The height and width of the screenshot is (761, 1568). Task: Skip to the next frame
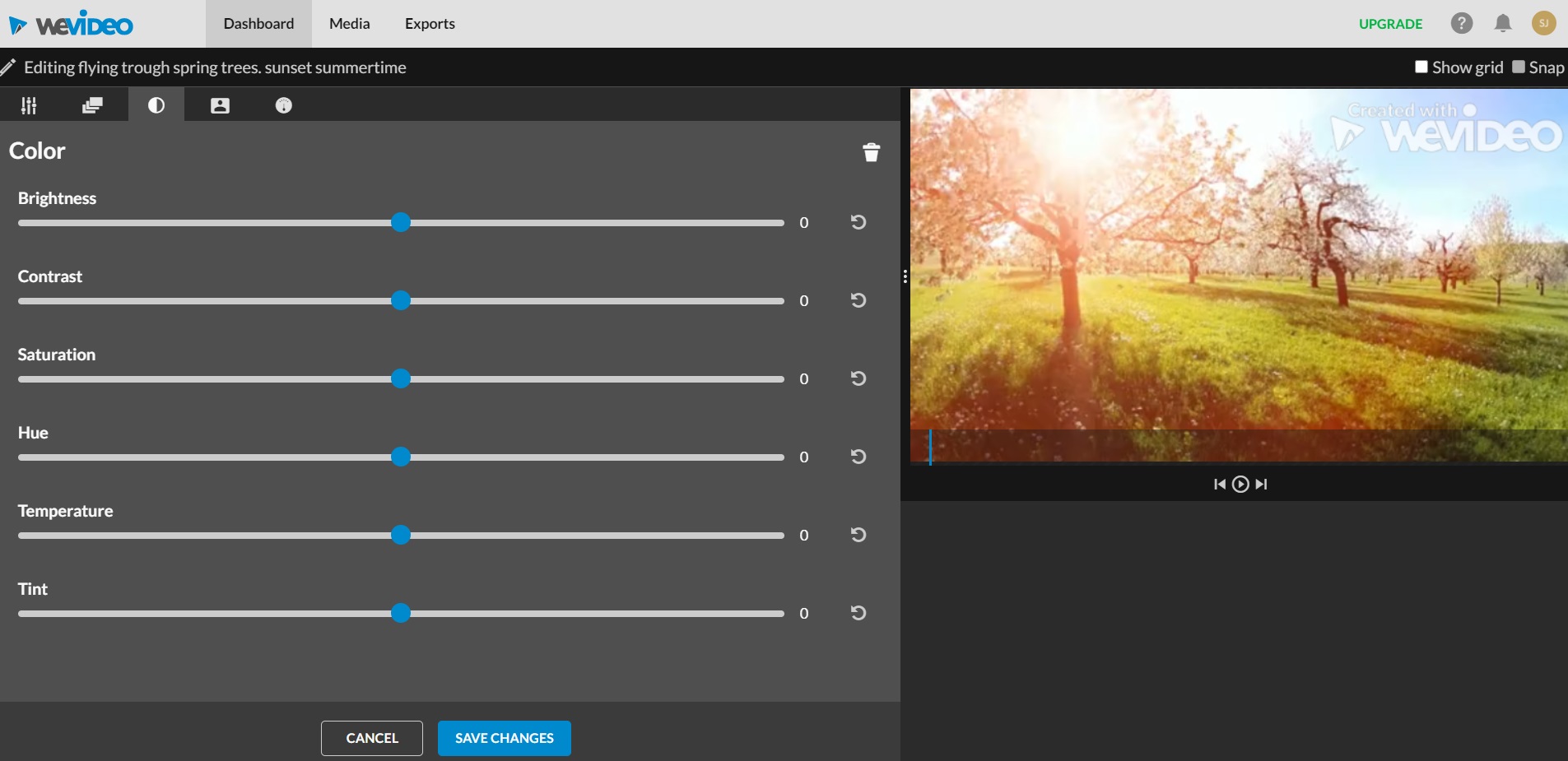tap(1261, 485)
